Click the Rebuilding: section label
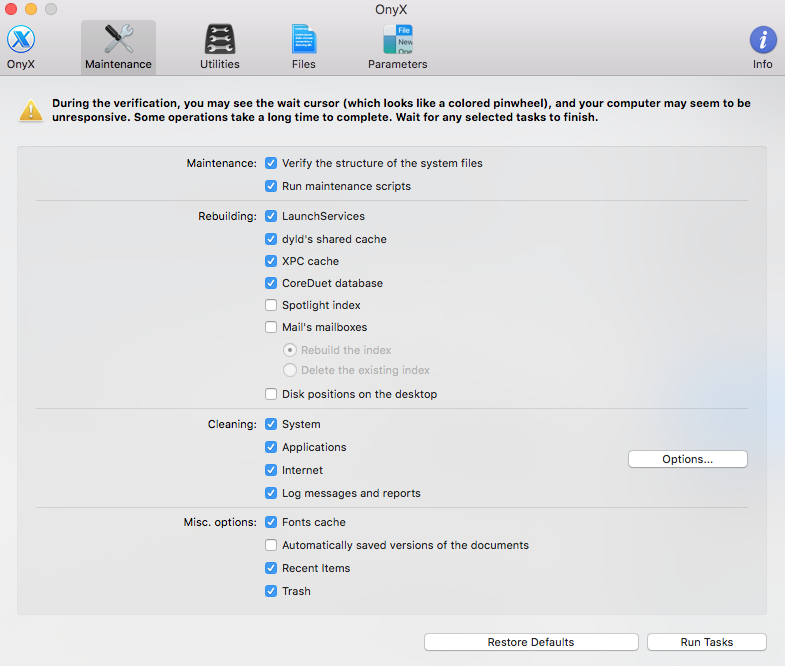The height and width of the screenshot is (666, 785). (227, 216)
